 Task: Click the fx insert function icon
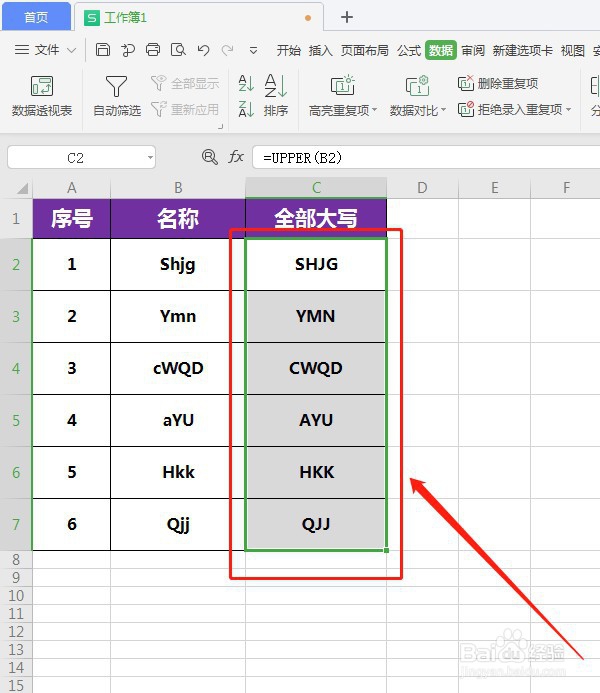[236, 157]
